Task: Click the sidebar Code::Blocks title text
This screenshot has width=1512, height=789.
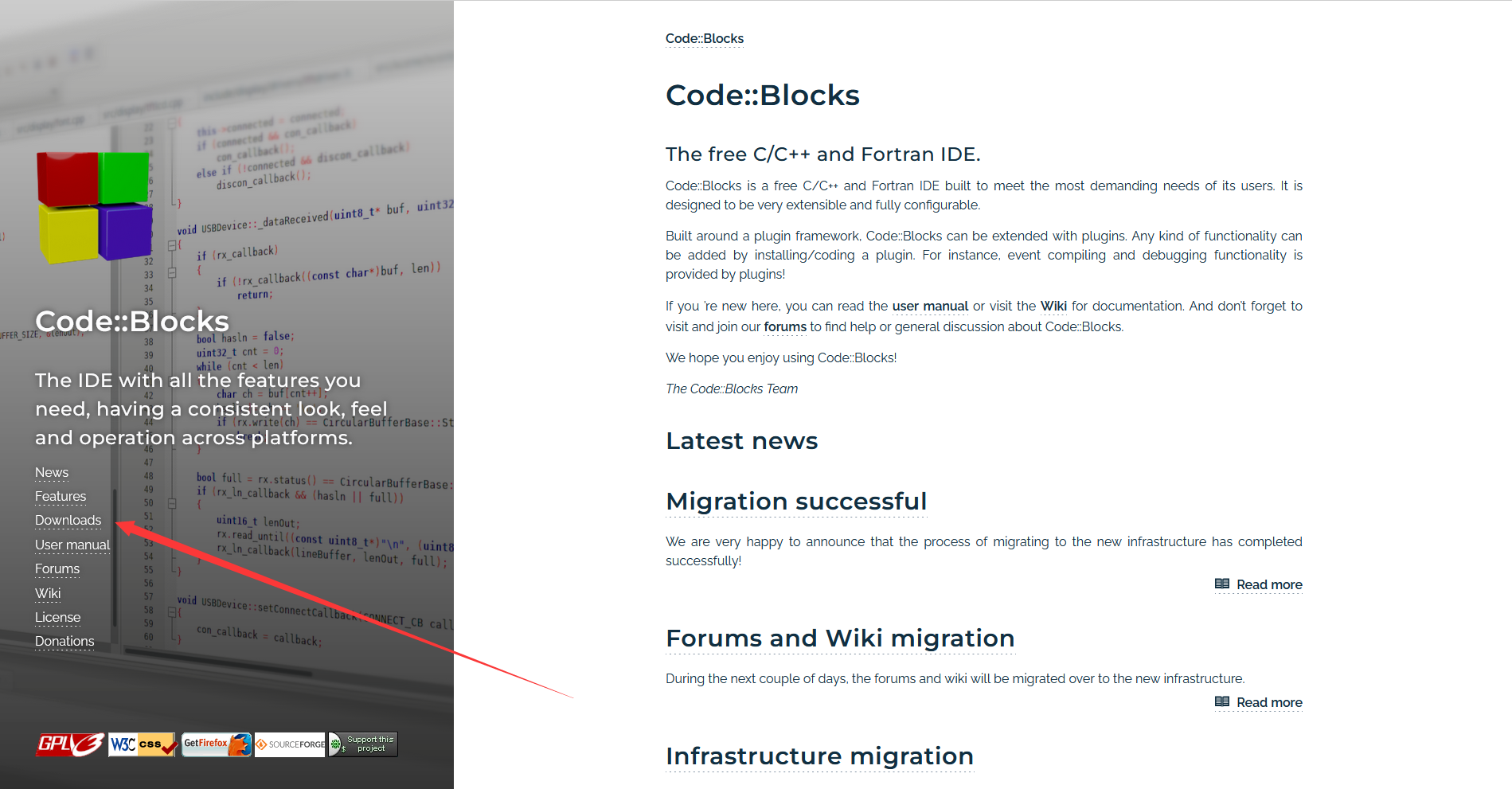Action: tap(132, 321)
